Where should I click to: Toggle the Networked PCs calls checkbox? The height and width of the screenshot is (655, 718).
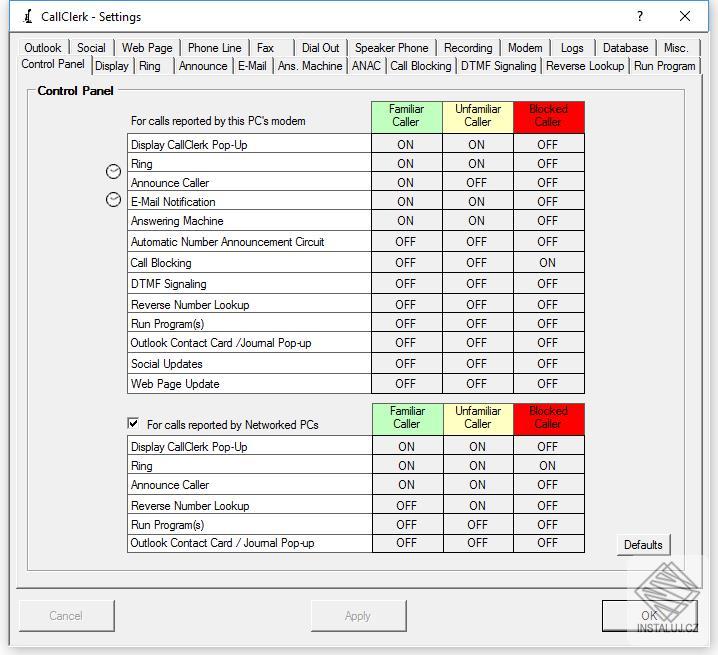click(x=133, y=423)
